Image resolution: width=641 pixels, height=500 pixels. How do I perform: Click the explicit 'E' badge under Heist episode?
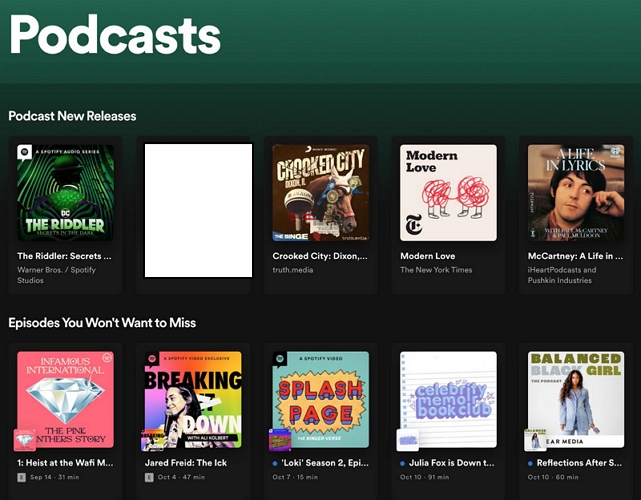22,478
